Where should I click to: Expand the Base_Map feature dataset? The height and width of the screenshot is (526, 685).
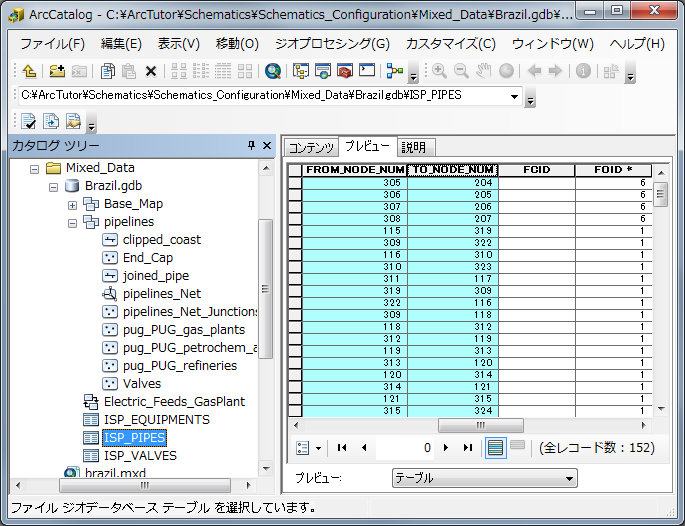coord(73,205)
